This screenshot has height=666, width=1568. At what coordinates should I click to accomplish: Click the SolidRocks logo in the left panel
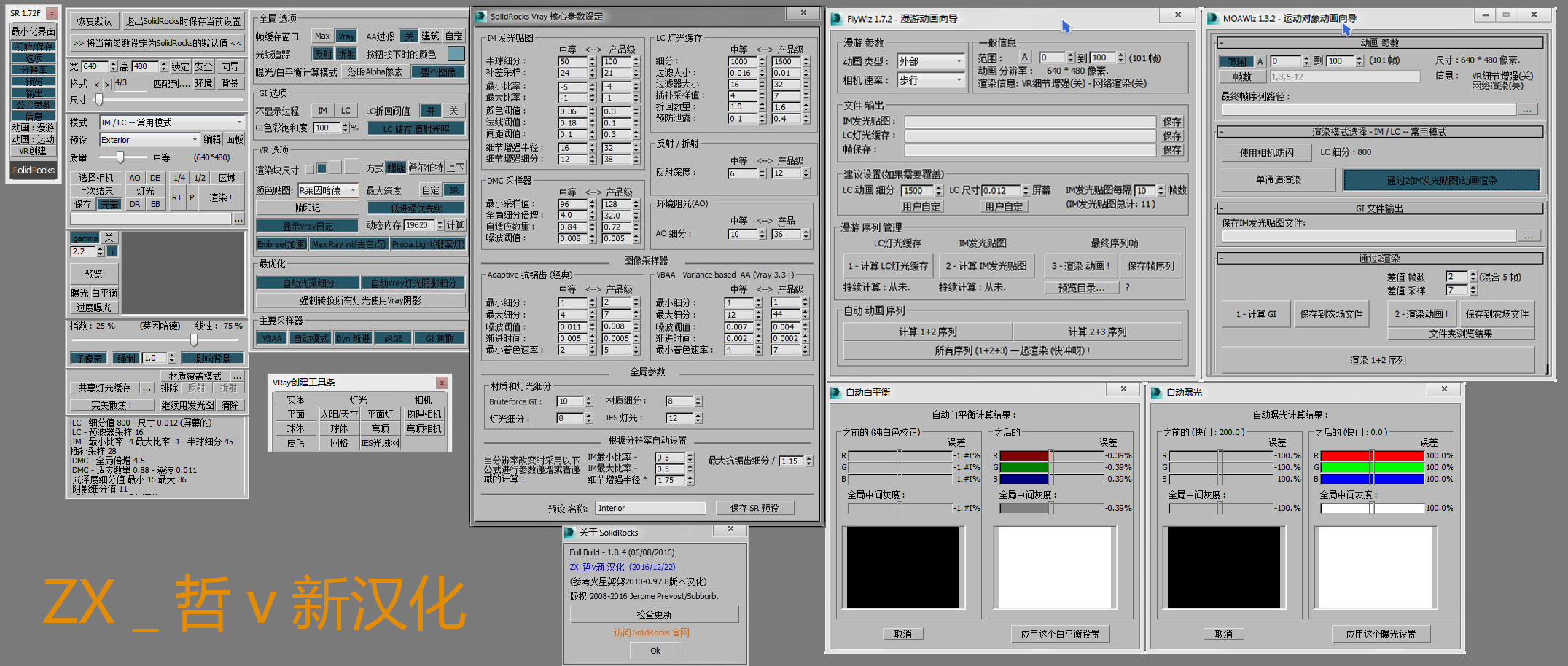coord(34,170)
